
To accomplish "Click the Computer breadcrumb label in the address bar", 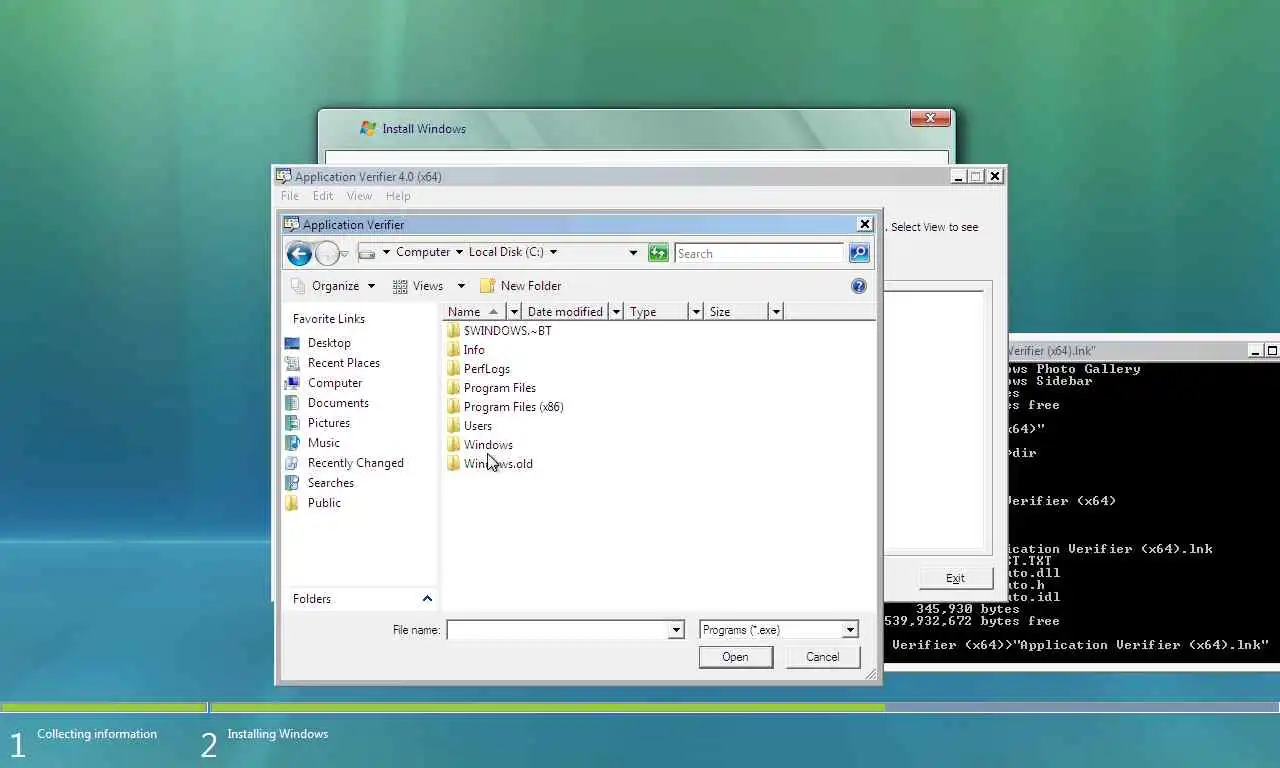I will [423, 252].
